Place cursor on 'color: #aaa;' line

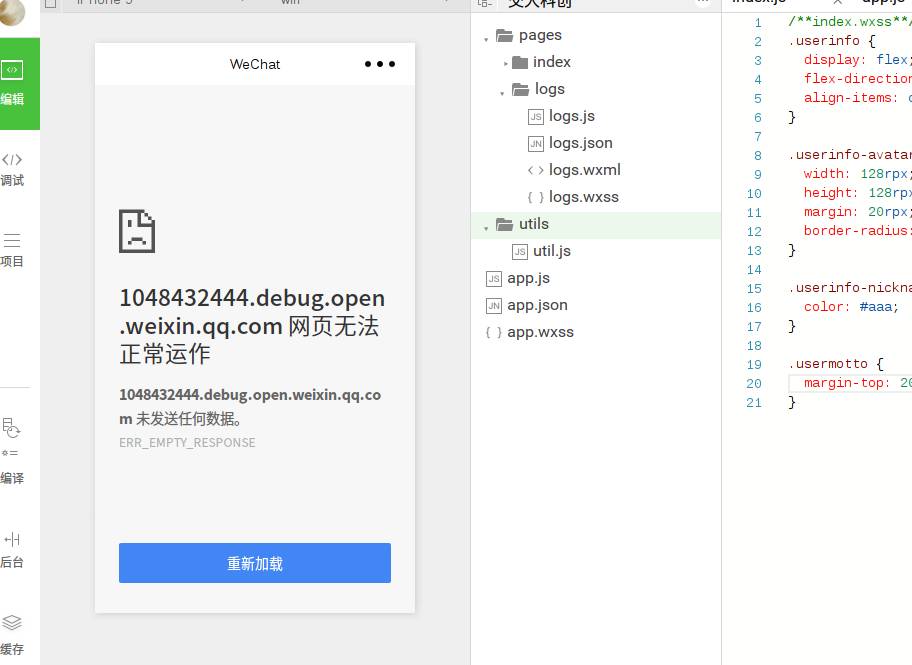click(x=852, y=307)
